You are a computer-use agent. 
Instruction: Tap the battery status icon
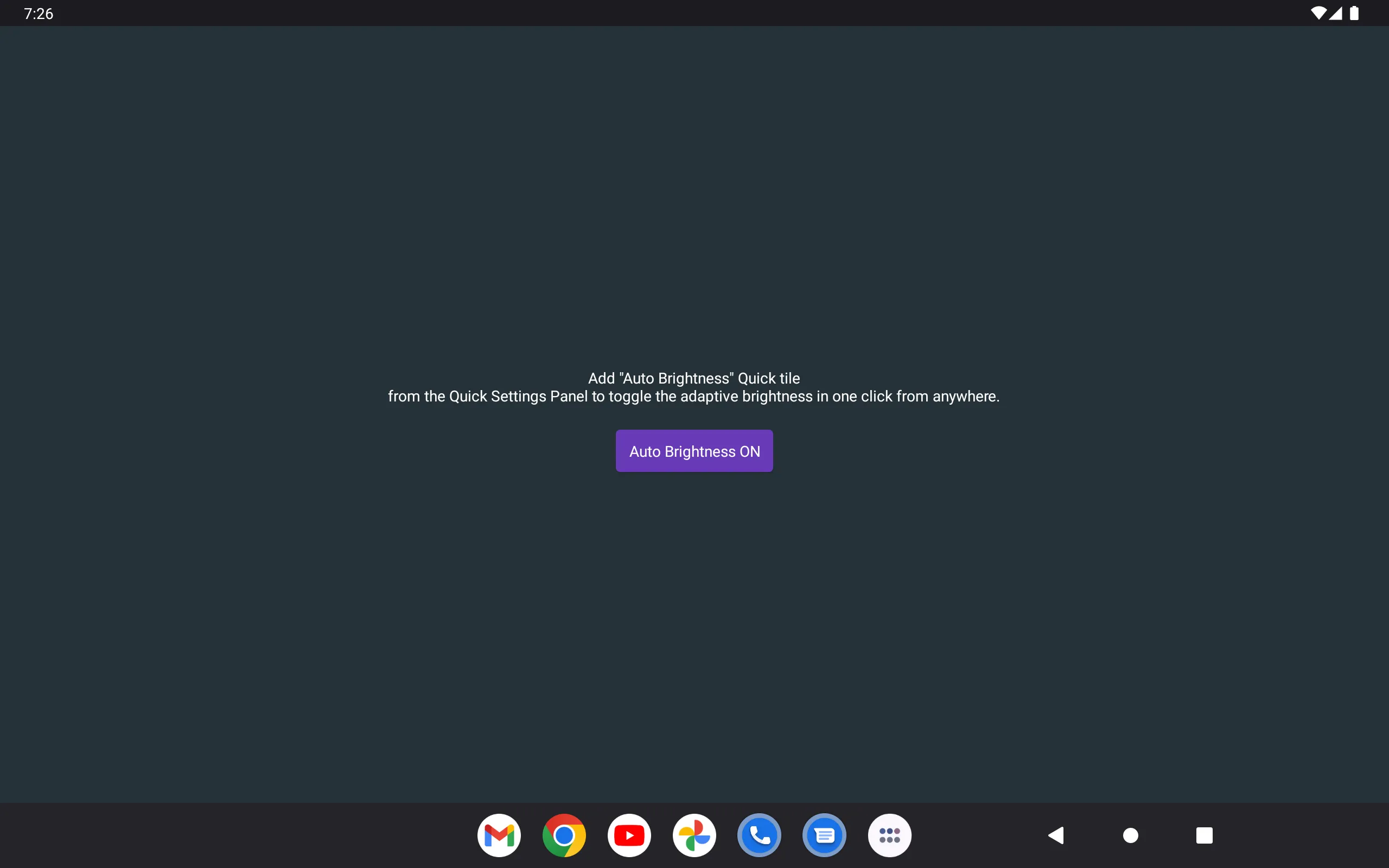tap(1354, 13)
